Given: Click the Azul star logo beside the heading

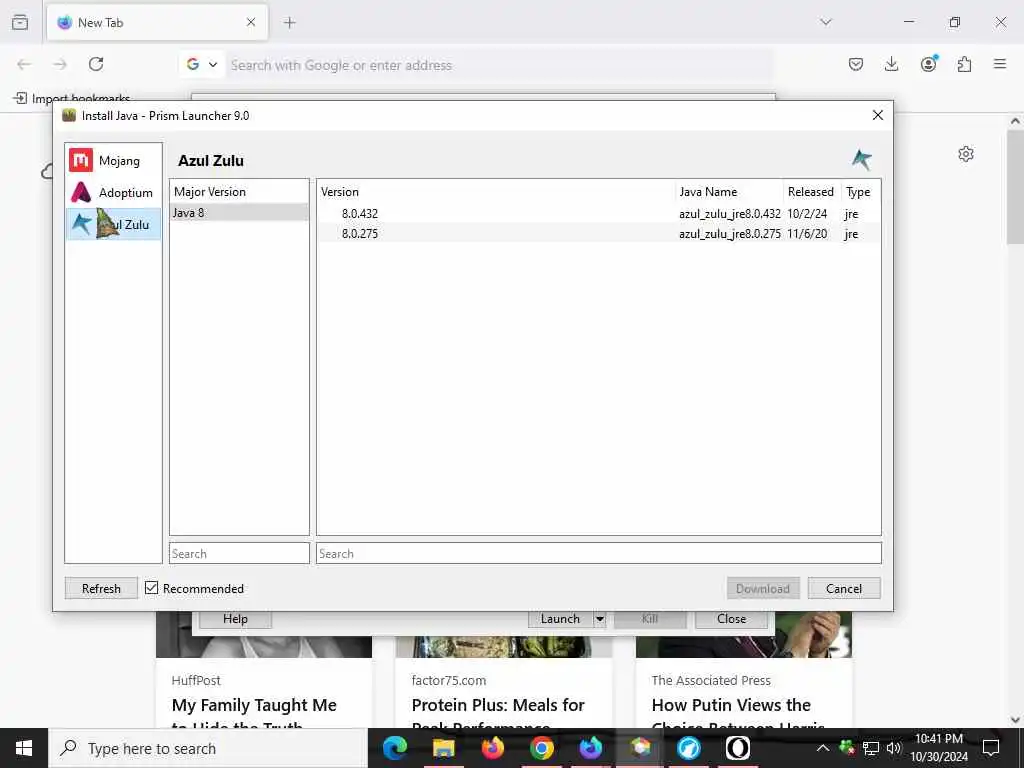Looking at the screenshot, I should click(861, 159).
